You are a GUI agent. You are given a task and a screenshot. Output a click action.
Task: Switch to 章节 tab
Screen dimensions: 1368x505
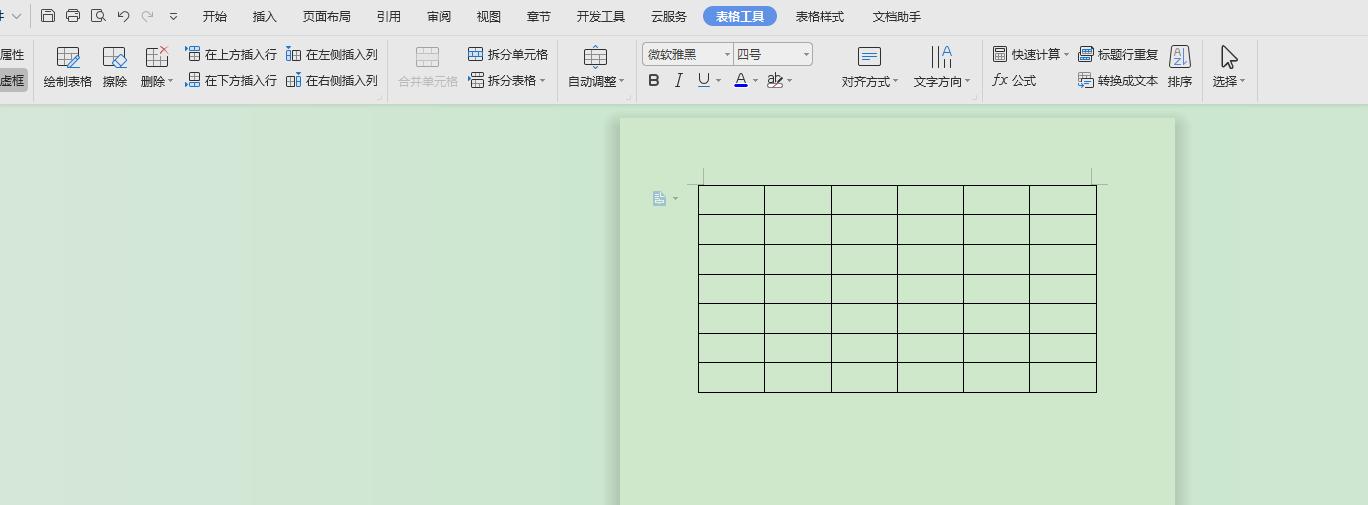pyautogui.click(x=539, y=17)
